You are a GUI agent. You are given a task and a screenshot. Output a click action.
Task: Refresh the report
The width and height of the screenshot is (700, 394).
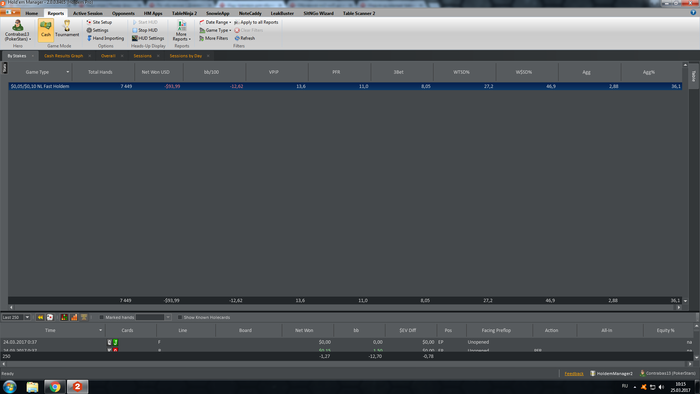[245, 38]
